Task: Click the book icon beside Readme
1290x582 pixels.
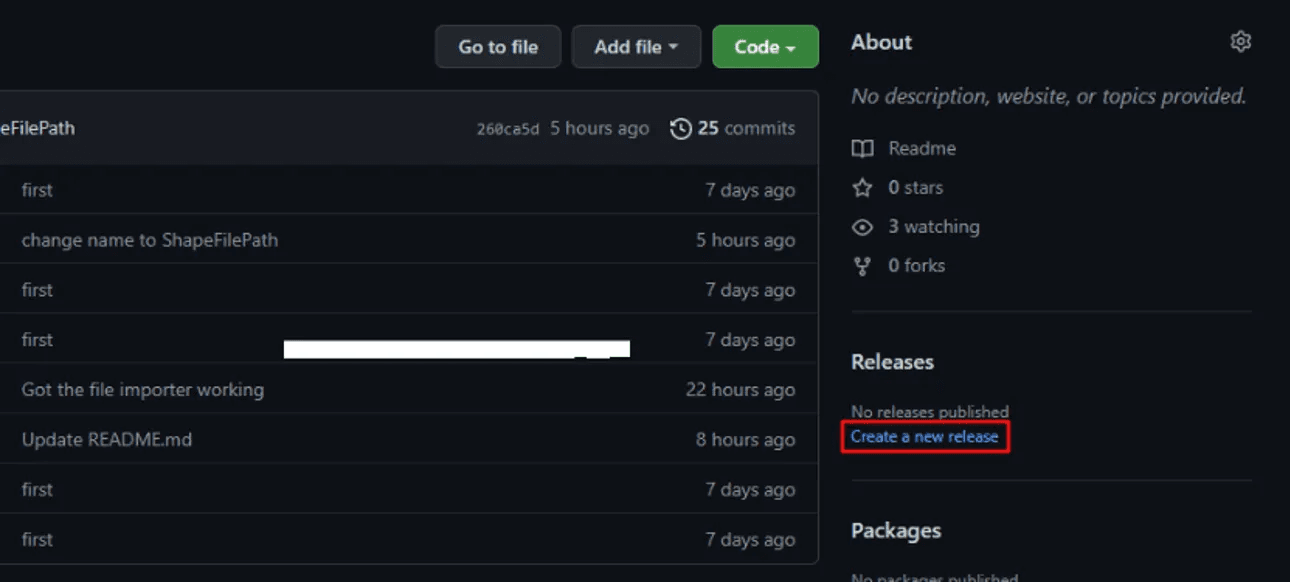Action: pyautogui.click(x=862, y=149)
